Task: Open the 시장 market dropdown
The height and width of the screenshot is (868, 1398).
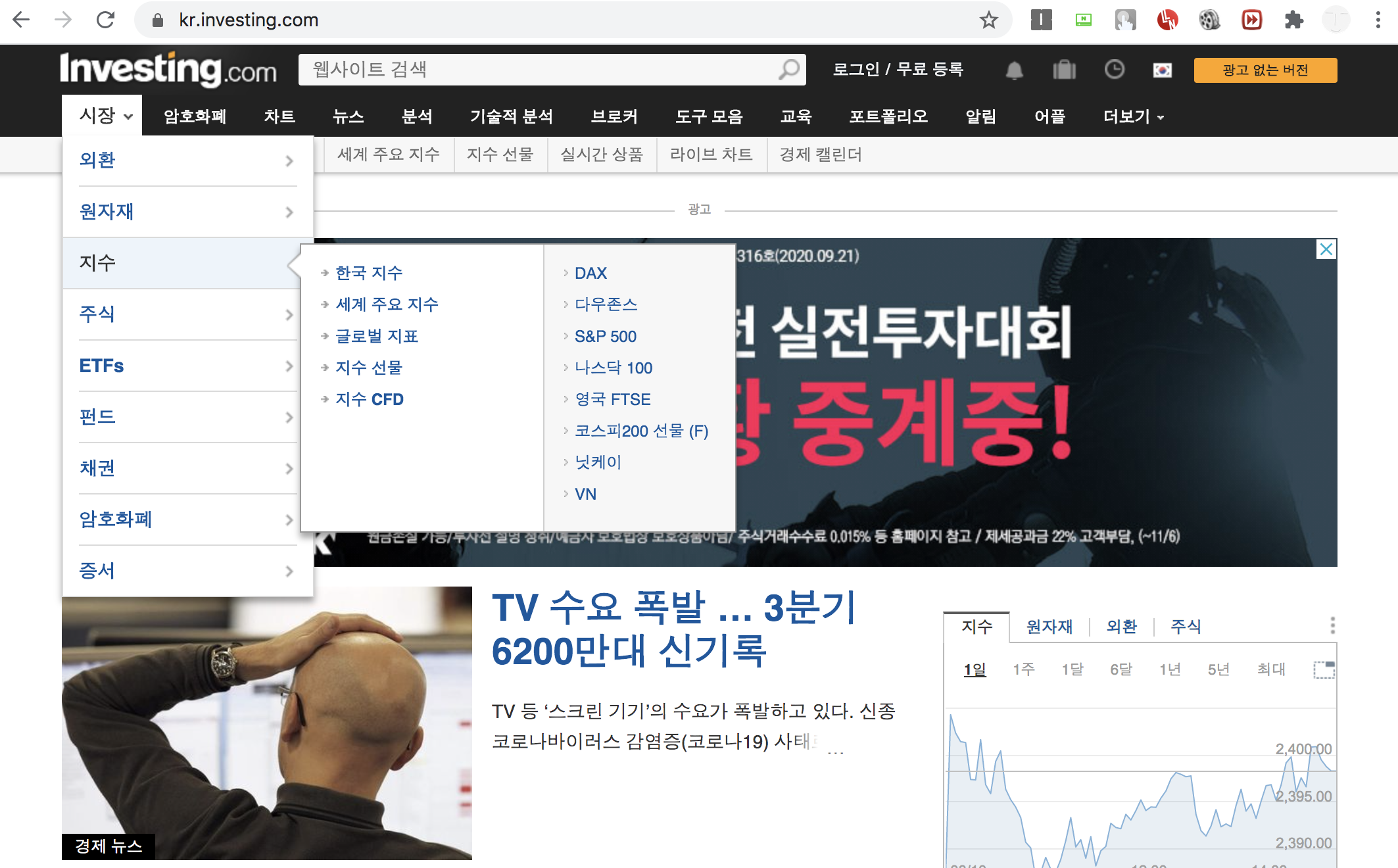Action: (105, 116)
